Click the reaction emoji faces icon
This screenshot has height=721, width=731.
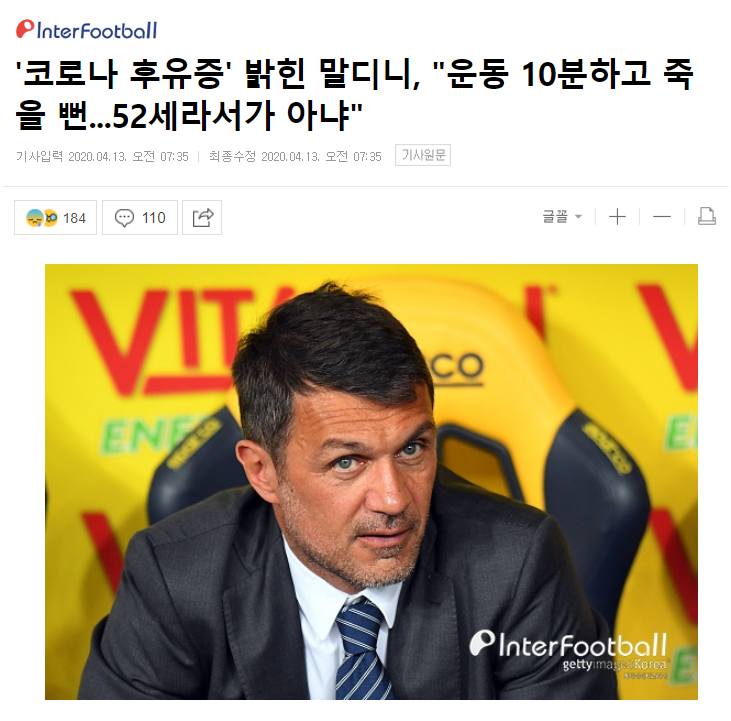(42, 218)
